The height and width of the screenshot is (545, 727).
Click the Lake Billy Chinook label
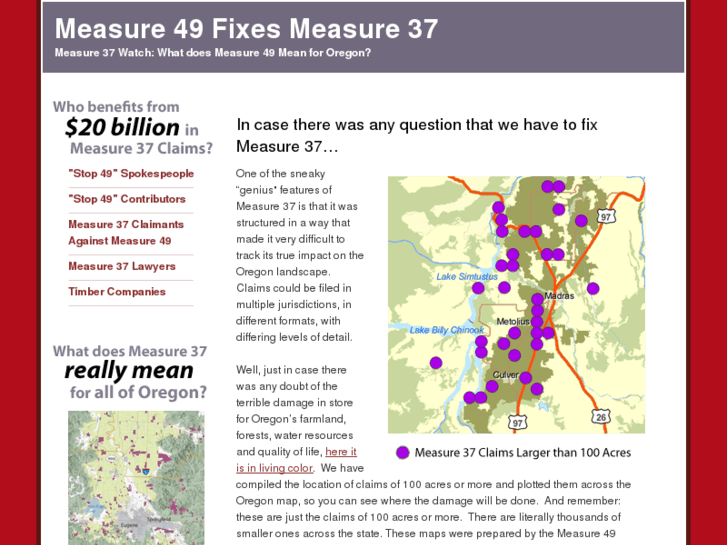pos(447,330)
